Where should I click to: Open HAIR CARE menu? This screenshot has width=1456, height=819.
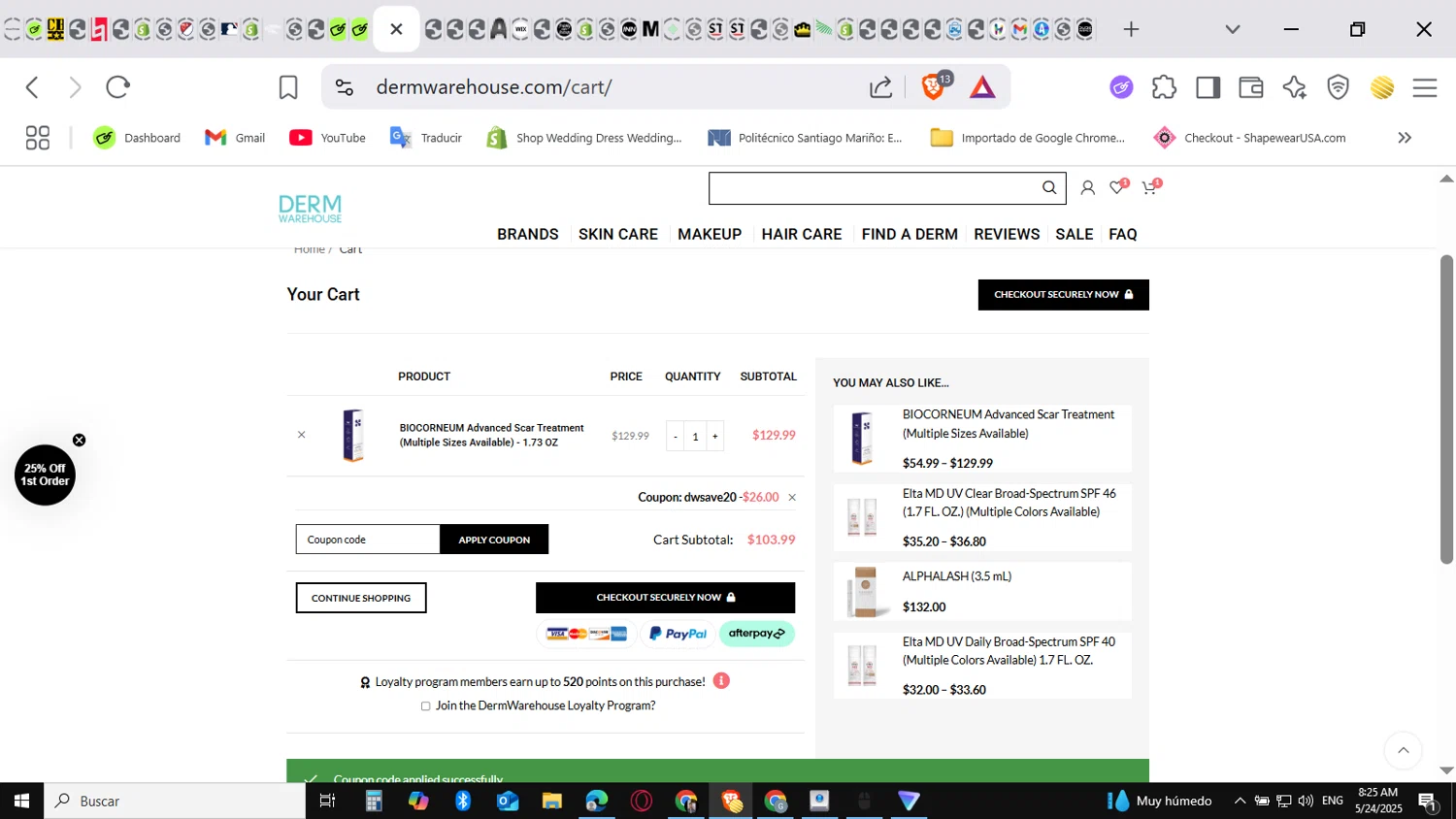coord(802,234)
